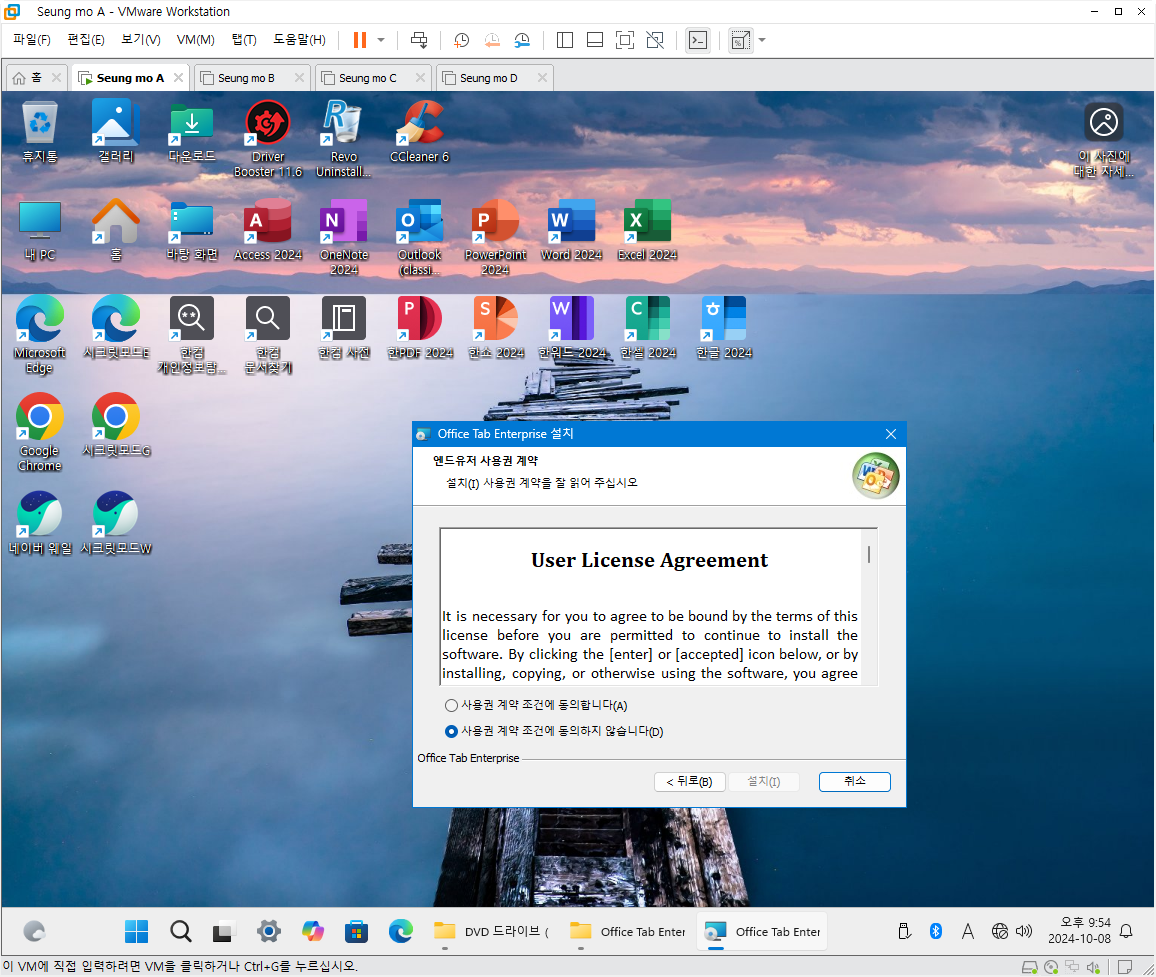This screenshot has height=977, width=1156.
Task: Open the 도움말(H) menu
Action: (299, 40)
